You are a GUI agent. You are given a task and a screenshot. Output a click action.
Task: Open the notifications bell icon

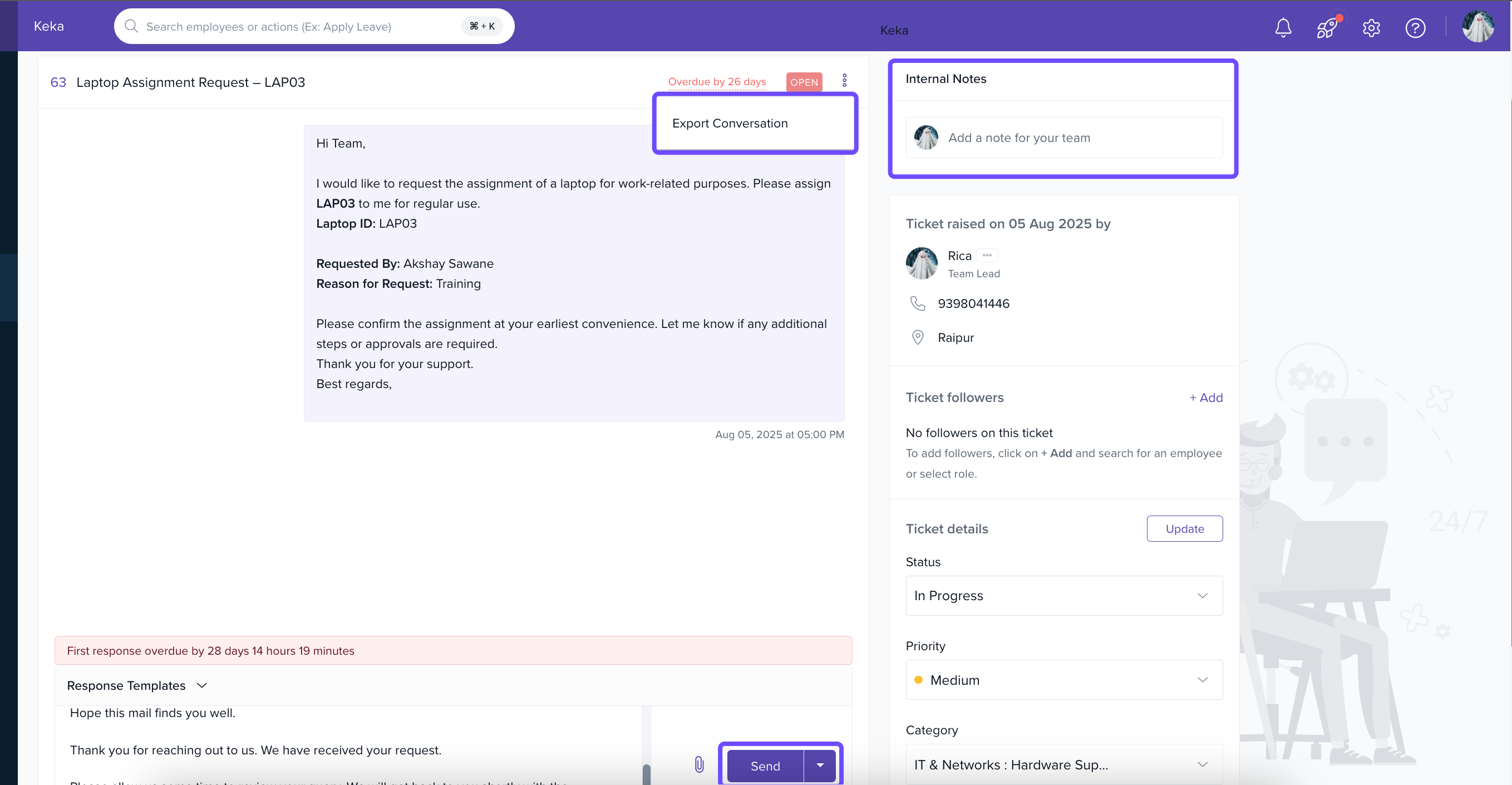click(1283, 28)
